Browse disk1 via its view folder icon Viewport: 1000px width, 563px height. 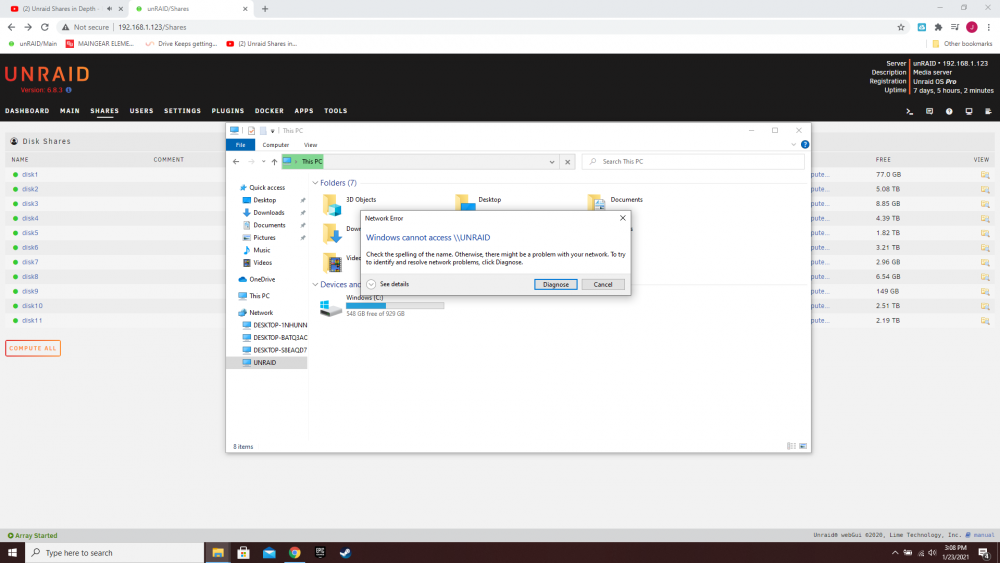point(985,175)
